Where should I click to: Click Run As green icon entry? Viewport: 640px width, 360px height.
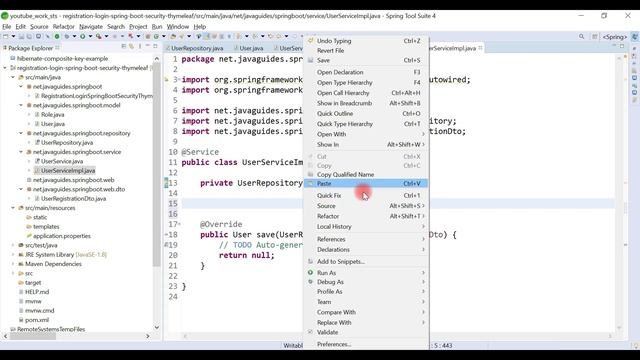click(310, 272)
